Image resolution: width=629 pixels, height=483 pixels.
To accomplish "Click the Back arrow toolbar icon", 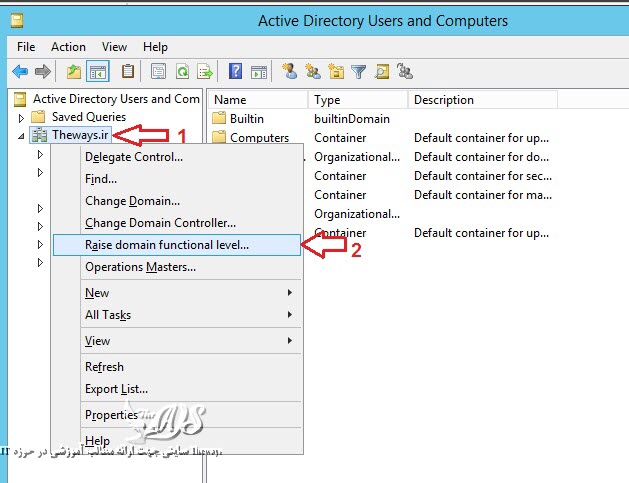I will tap(19, 71).
